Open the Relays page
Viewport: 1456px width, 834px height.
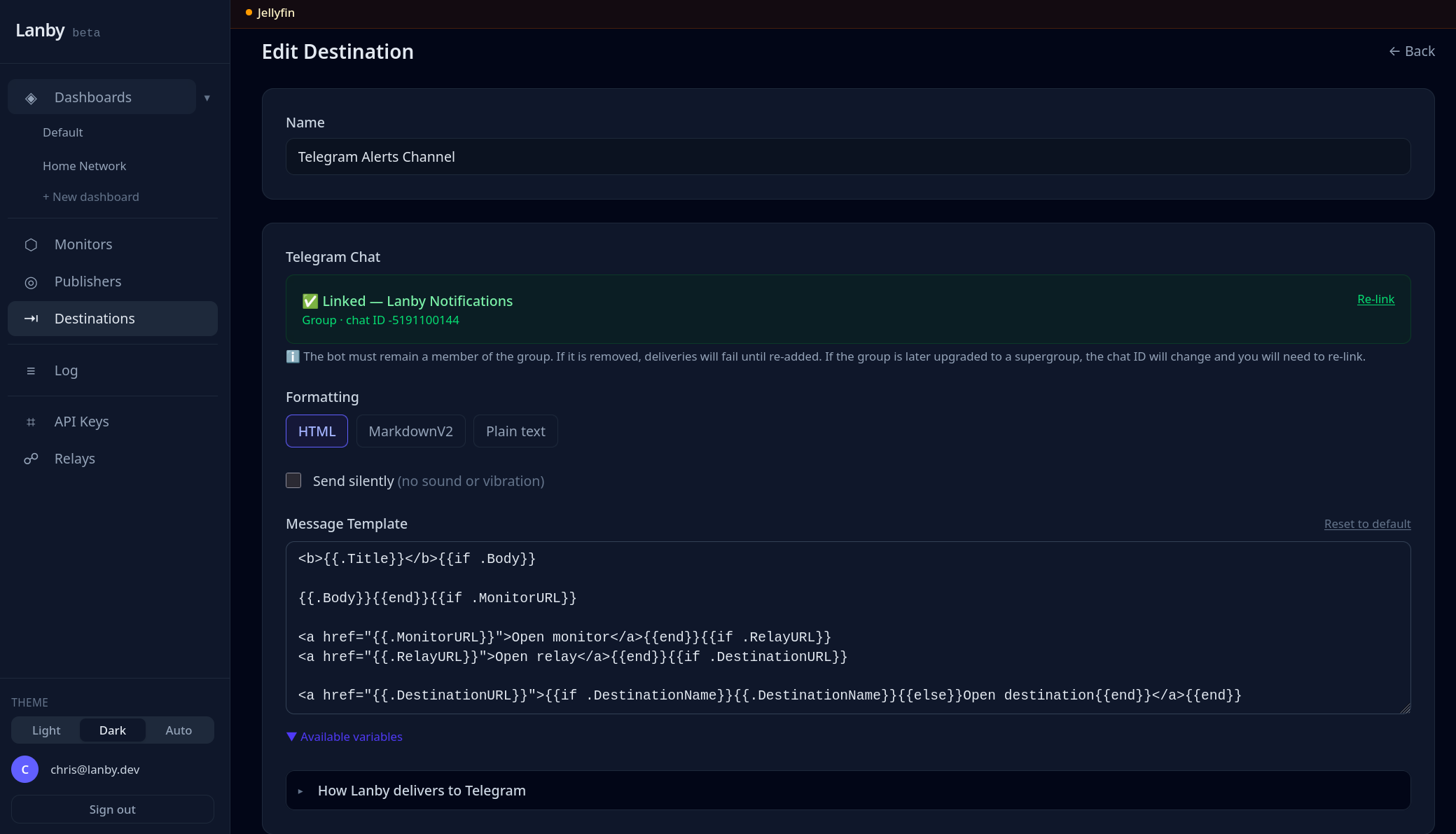coord(113,459)
